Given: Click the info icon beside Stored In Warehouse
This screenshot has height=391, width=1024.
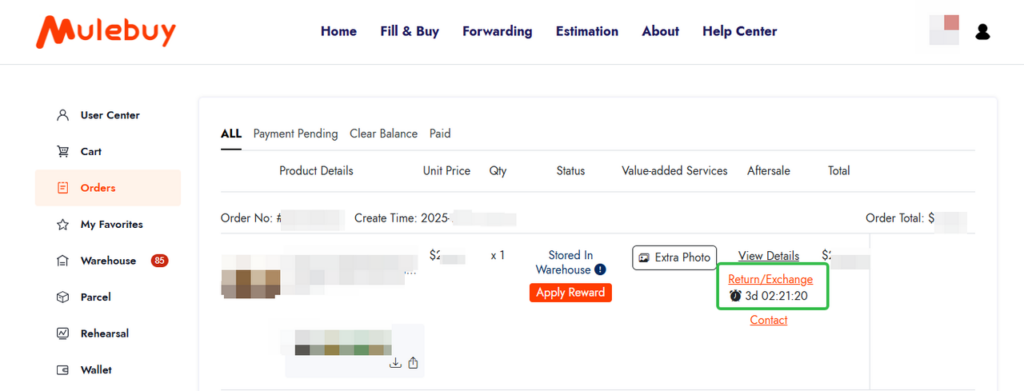Looking at the screenshot, I should click(x=600, y=270).
